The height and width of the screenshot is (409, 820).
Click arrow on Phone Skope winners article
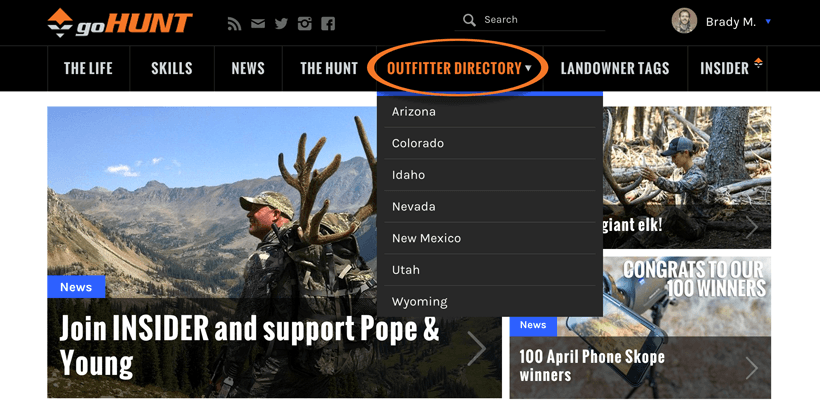751,368
